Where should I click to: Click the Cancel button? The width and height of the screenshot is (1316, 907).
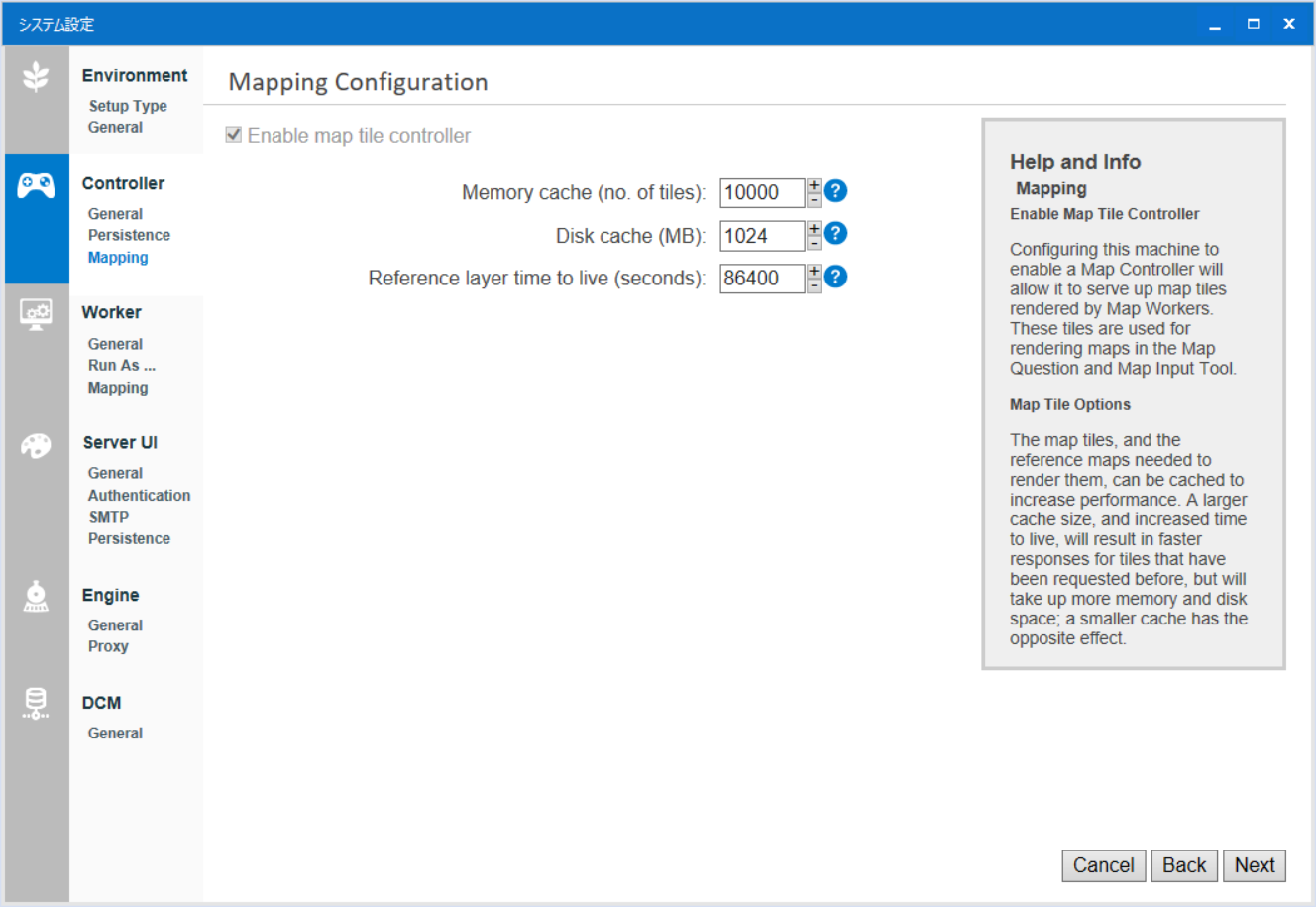click(x=1103, y=865)
